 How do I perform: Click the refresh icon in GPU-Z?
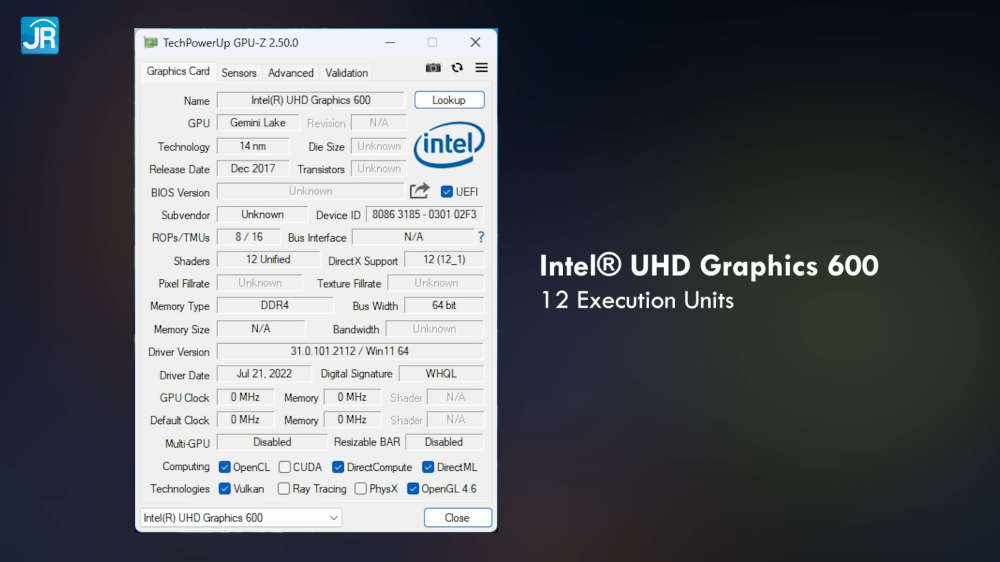pos(457,68)
